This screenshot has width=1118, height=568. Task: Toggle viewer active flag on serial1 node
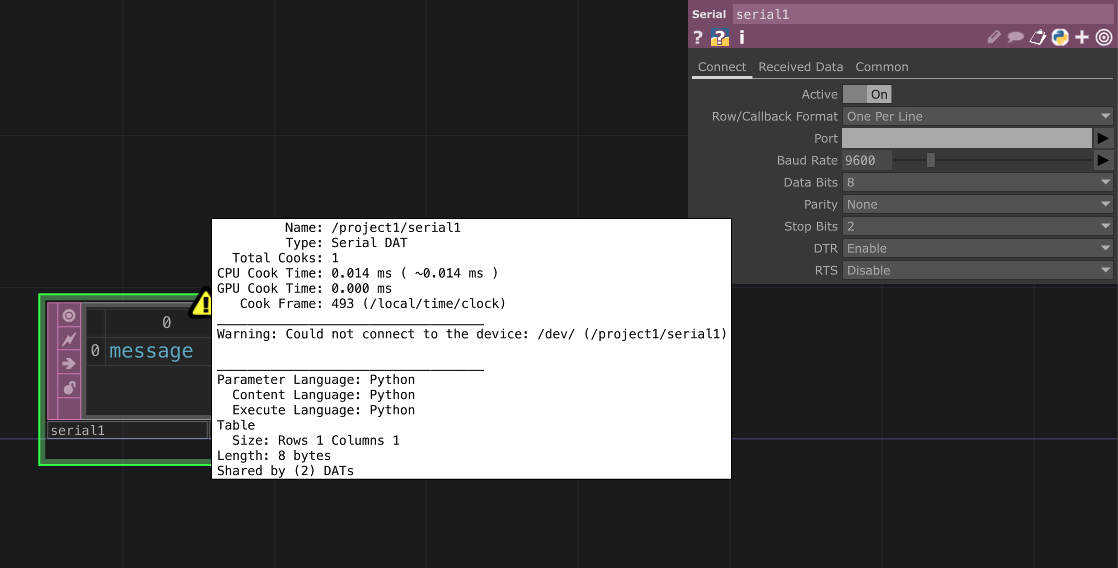[x=69, y=315]
